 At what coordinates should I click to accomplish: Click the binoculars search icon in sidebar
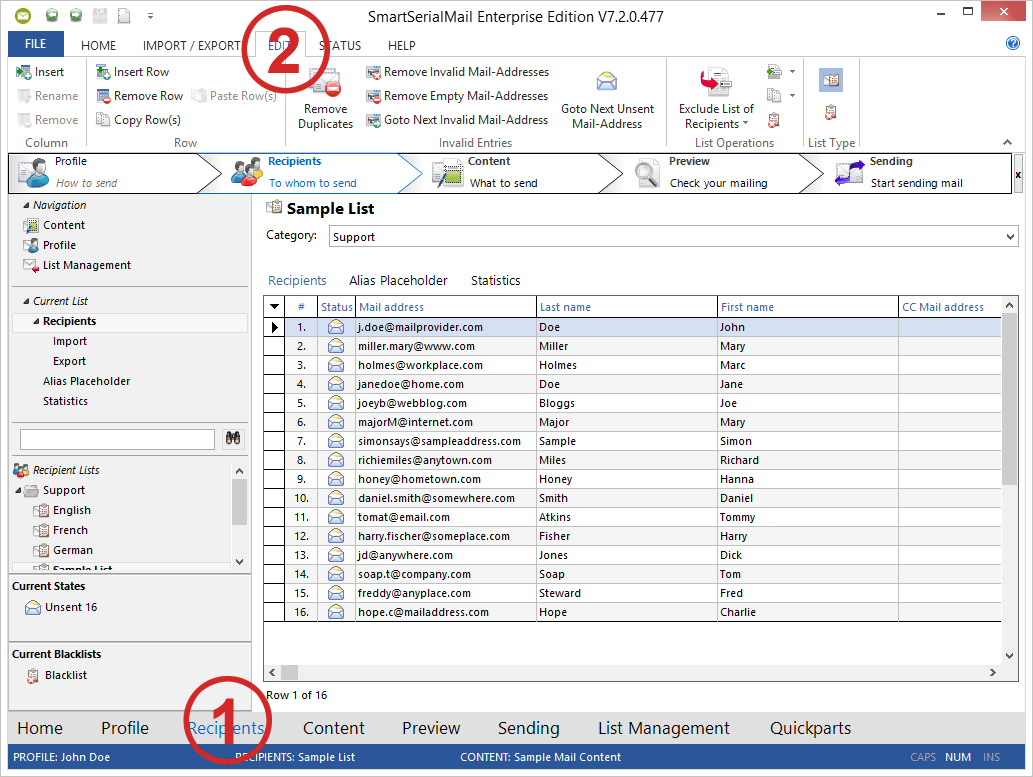click(x=232, y=438)
